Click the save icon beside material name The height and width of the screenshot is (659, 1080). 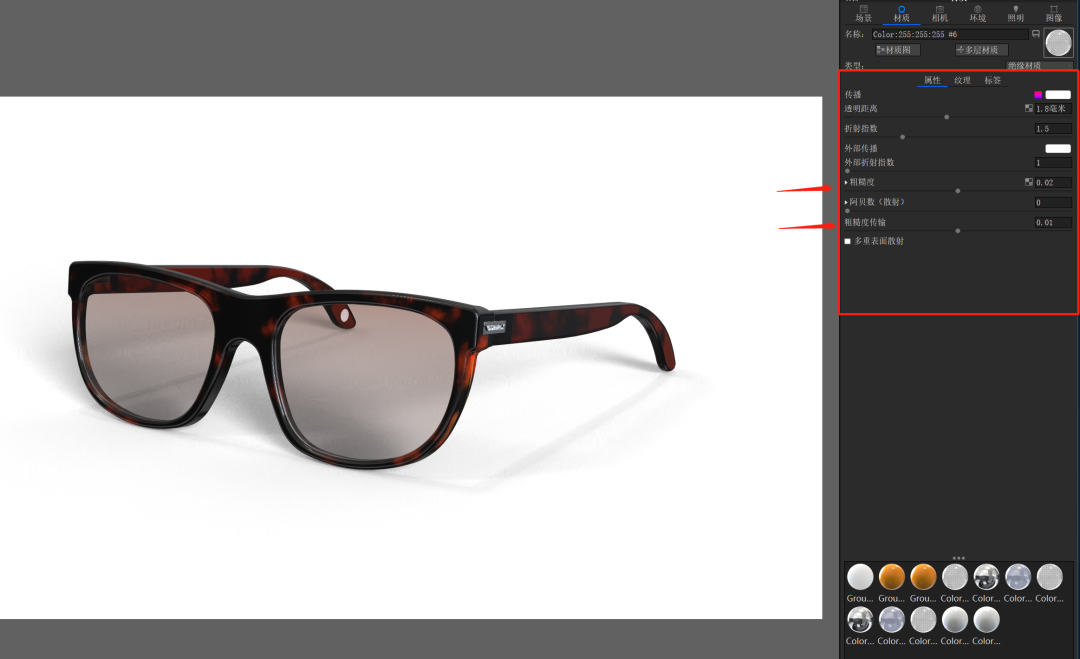(x=1035, y=34)
